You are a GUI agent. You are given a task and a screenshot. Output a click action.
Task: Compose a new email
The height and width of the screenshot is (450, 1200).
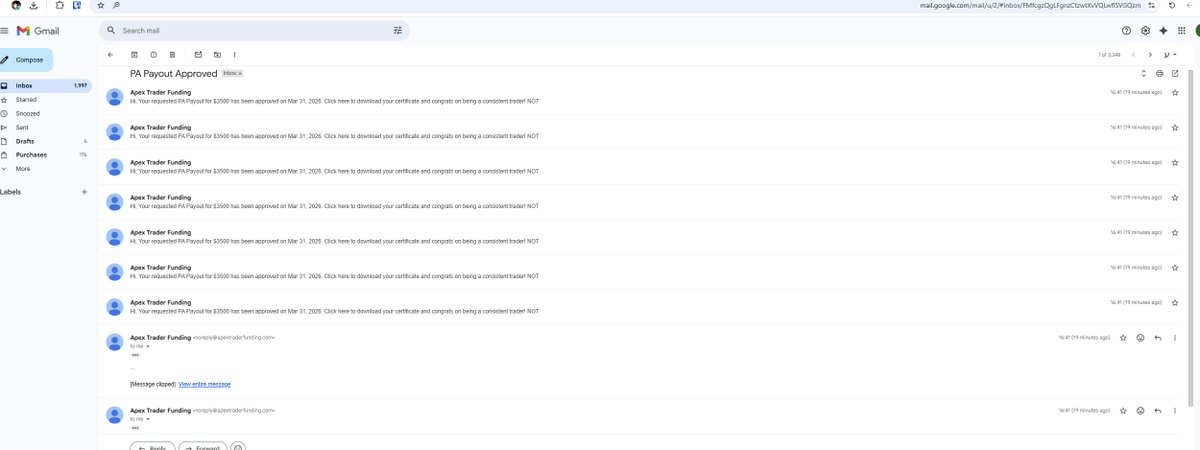26,60
